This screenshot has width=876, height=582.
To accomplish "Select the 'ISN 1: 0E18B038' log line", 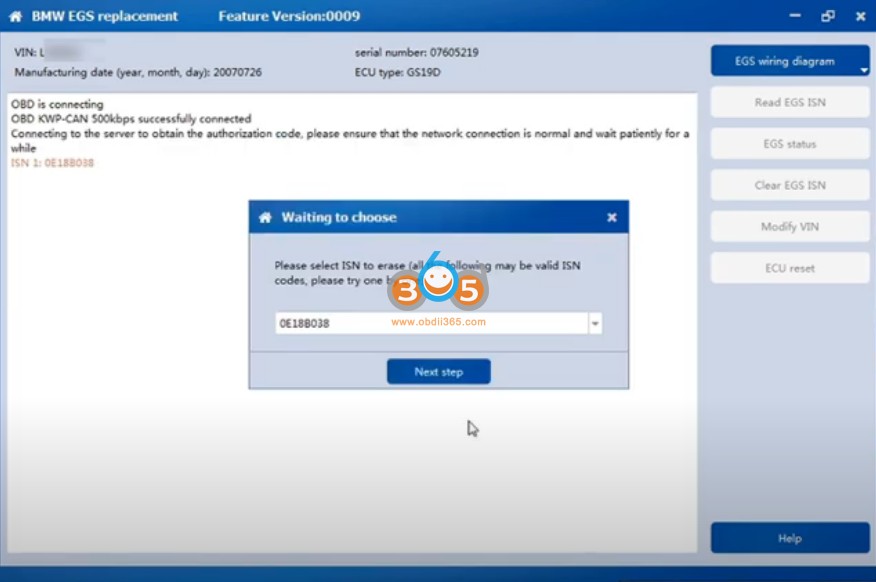I will 53,163.
